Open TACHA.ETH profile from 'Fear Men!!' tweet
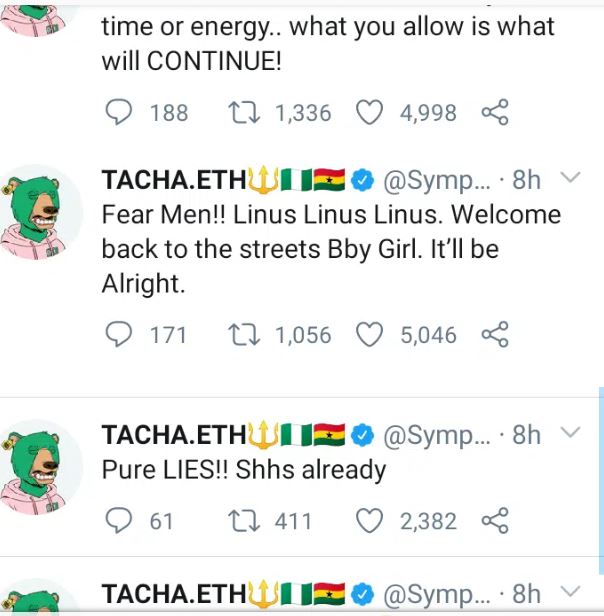Screen dimensions: 604x616 174,180
